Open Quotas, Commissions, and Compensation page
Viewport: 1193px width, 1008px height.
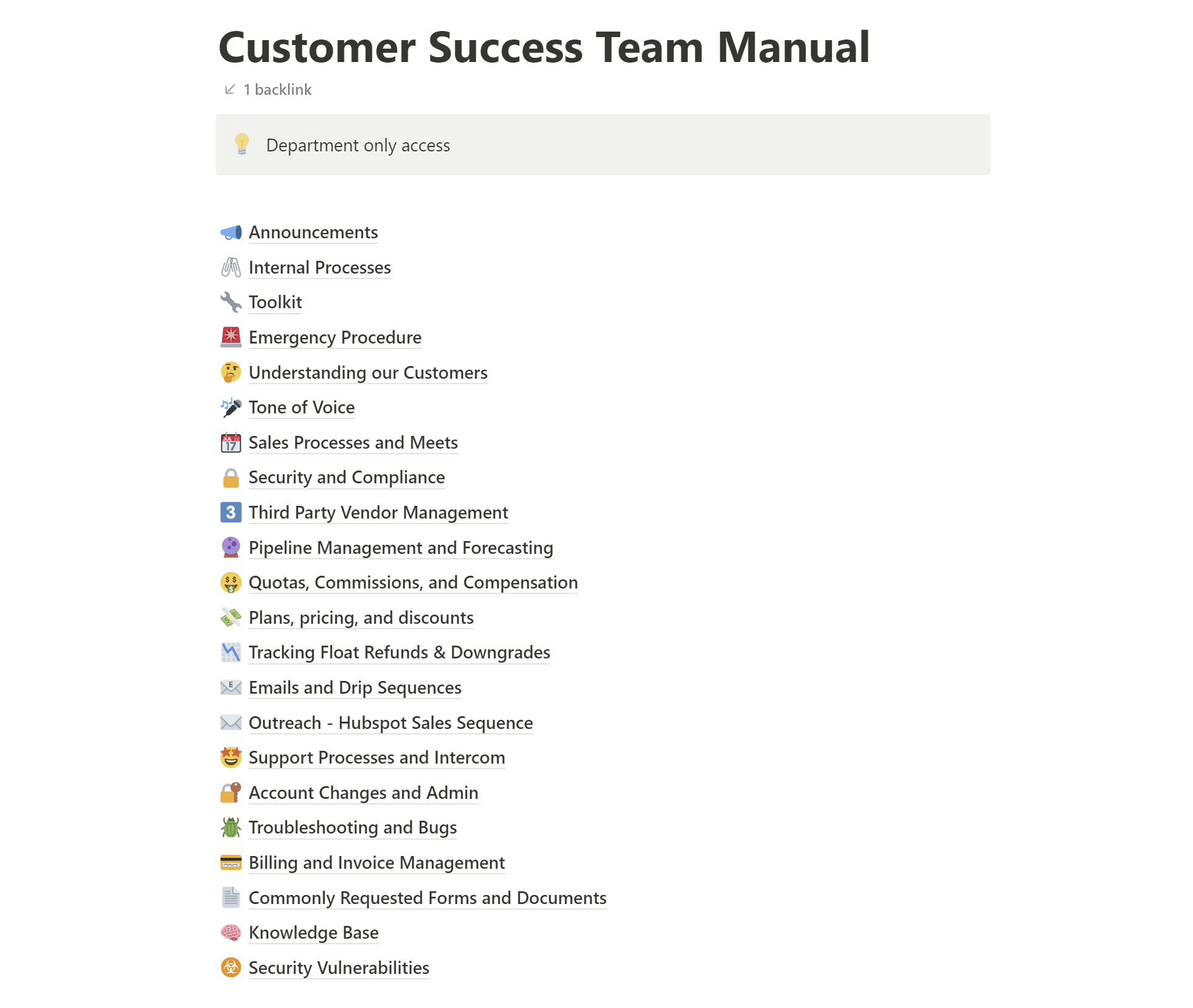[x=413, y=582]
